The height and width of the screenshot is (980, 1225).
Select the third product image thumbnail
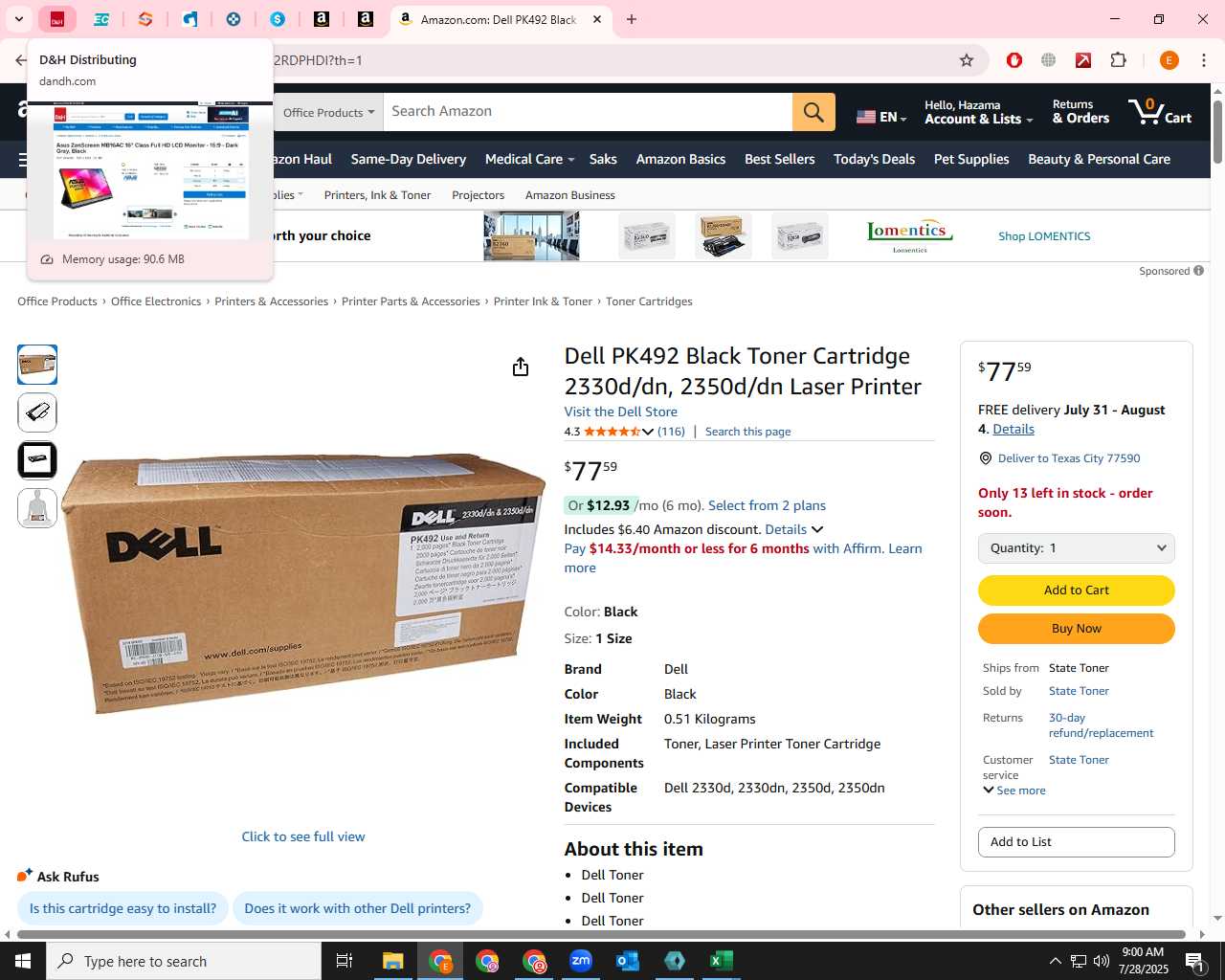click(37, 460)
